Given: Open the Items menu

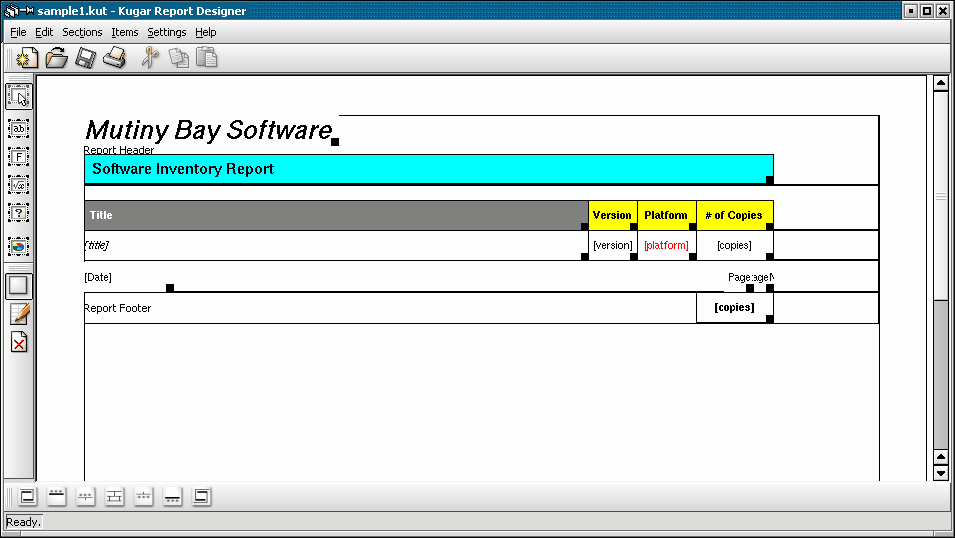Looking at the screenshot, I should pyautogui.click(x=124, y=32).
